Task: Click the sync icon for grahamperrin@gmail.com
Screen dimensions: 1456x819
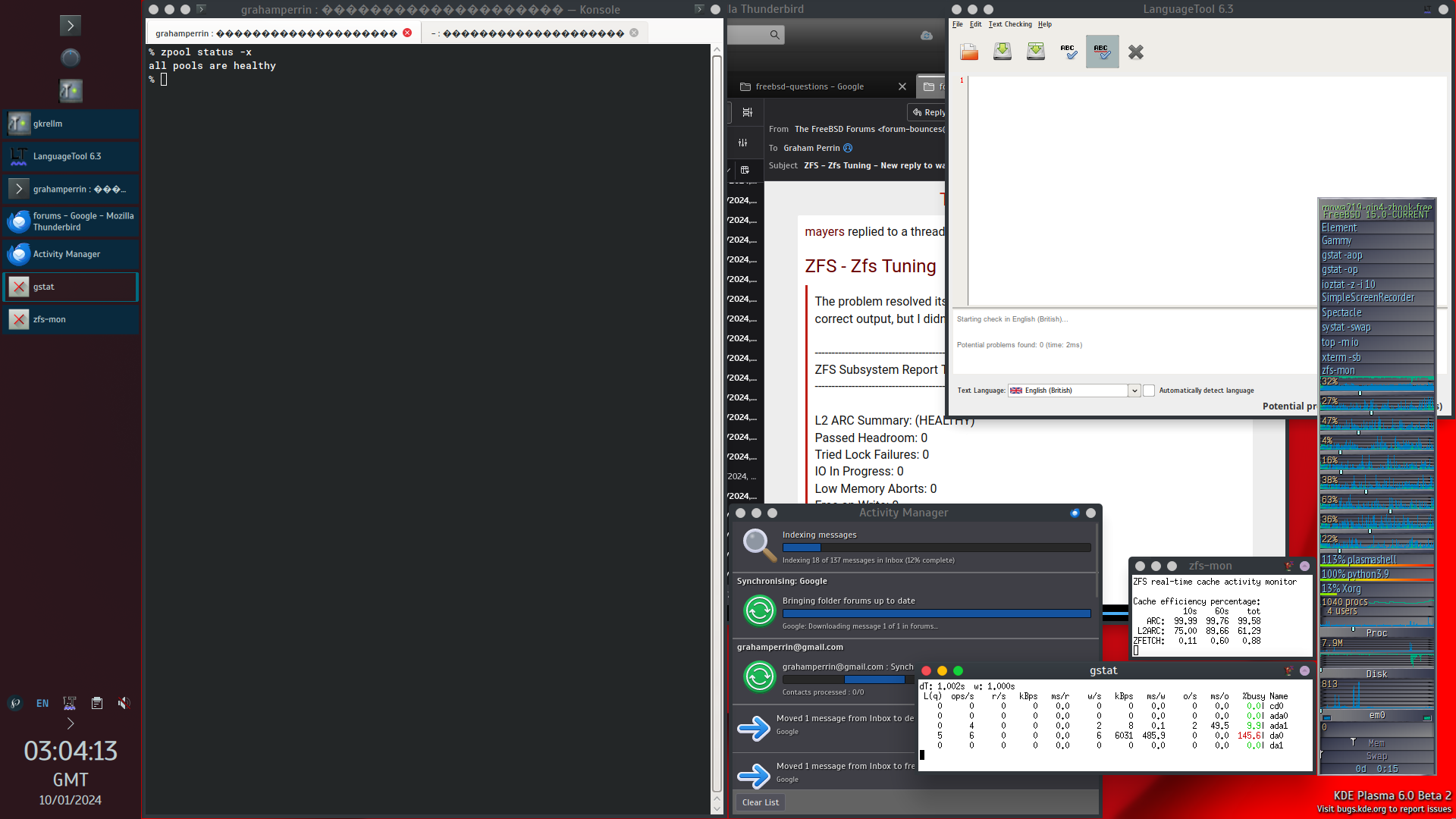Action: click(759, 676)
